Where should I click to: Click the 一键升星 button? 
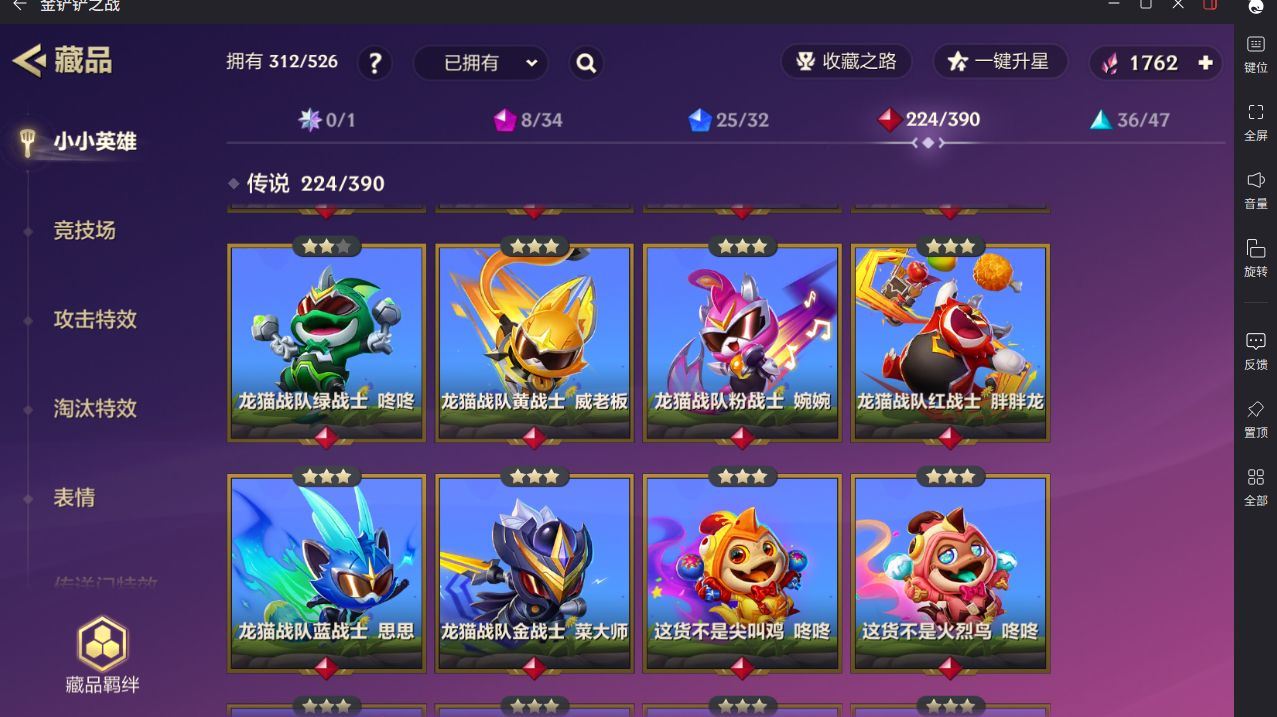(x=1000, y=62)
